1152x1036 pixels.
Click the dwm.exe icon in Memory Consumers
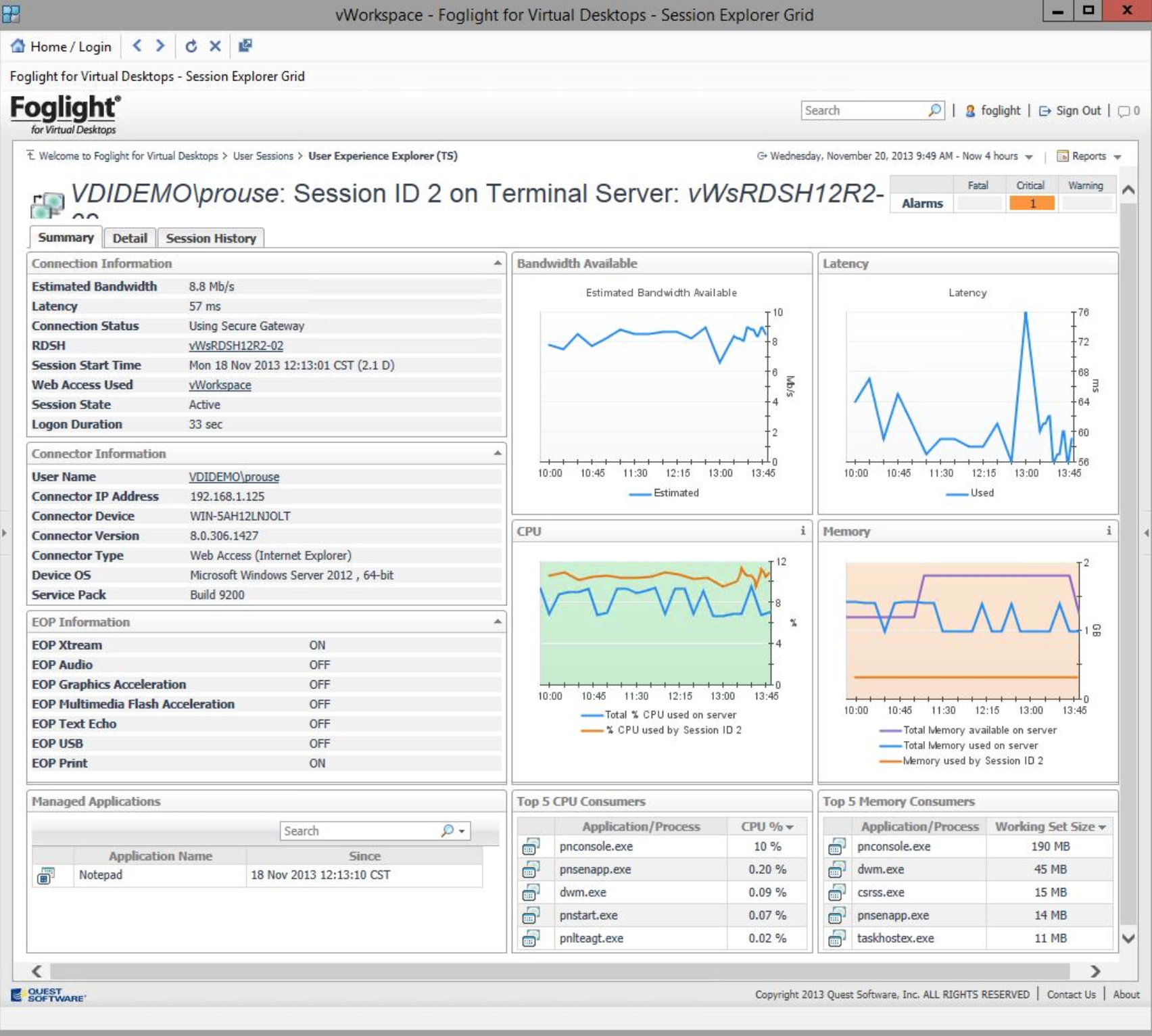pos(837,870)
